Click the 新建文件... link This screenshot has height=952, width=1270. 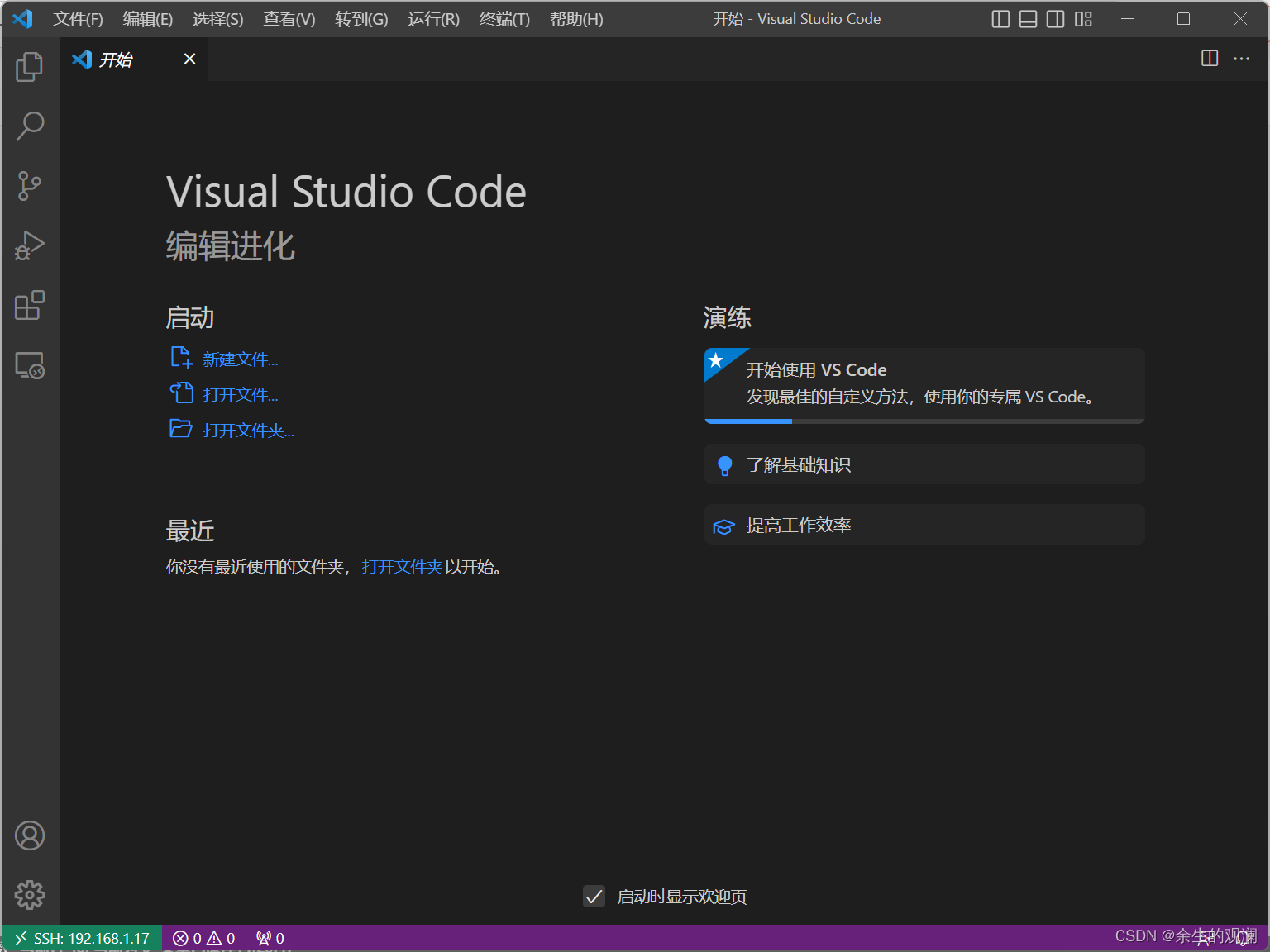click(x=241, y=359)
